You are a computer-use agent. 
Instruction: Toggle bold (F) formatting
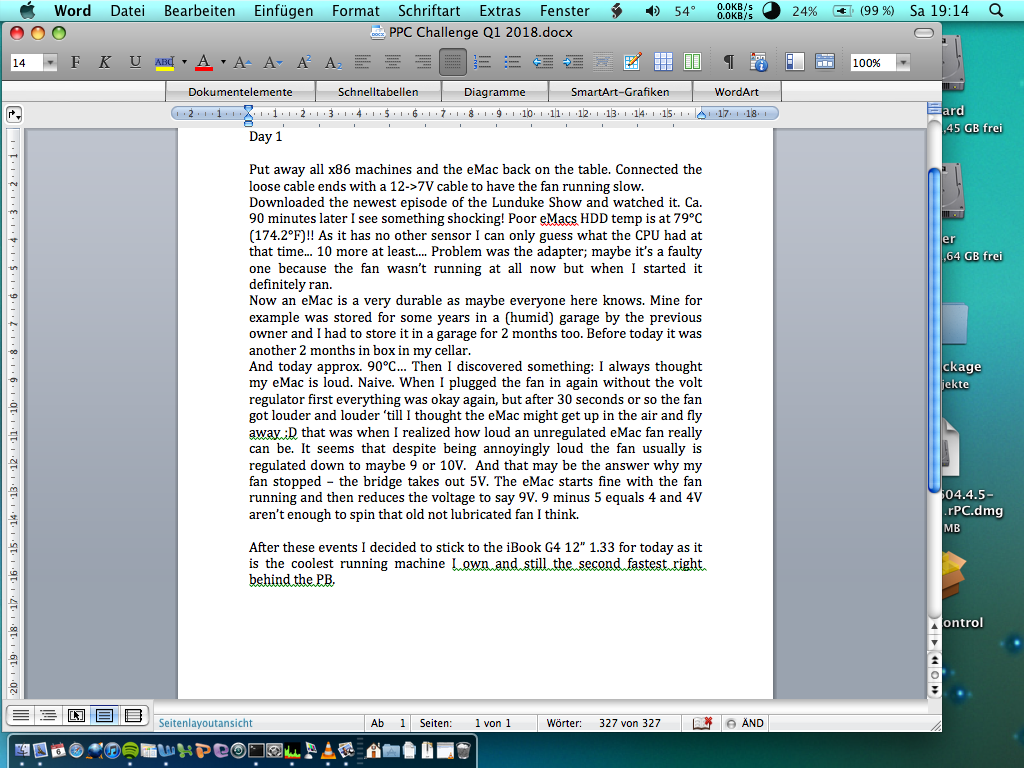tap(76, 62)
